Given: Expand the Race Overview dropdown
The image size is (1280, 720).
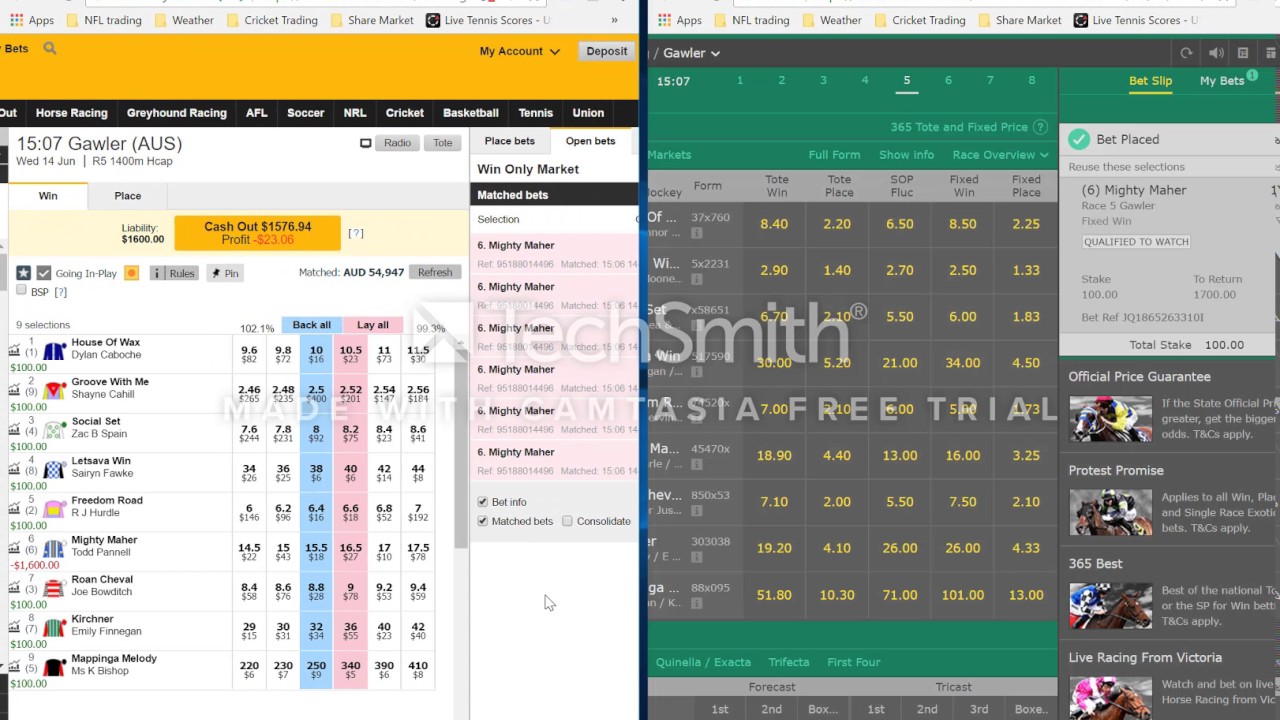Looking at the screenshot, I should coord(1000,155).
